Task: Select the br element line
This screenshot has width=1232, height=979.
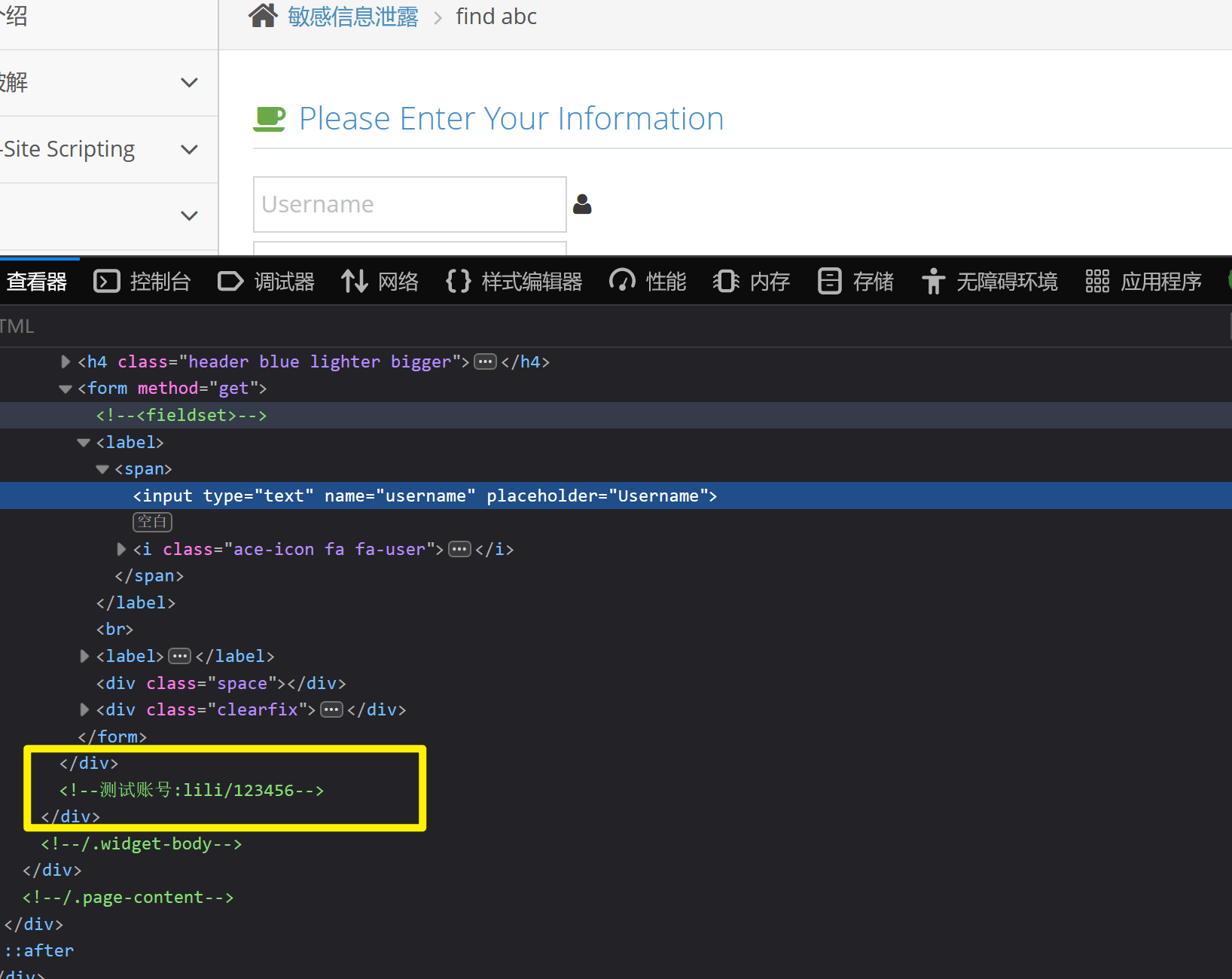Action: pos(114,630)
